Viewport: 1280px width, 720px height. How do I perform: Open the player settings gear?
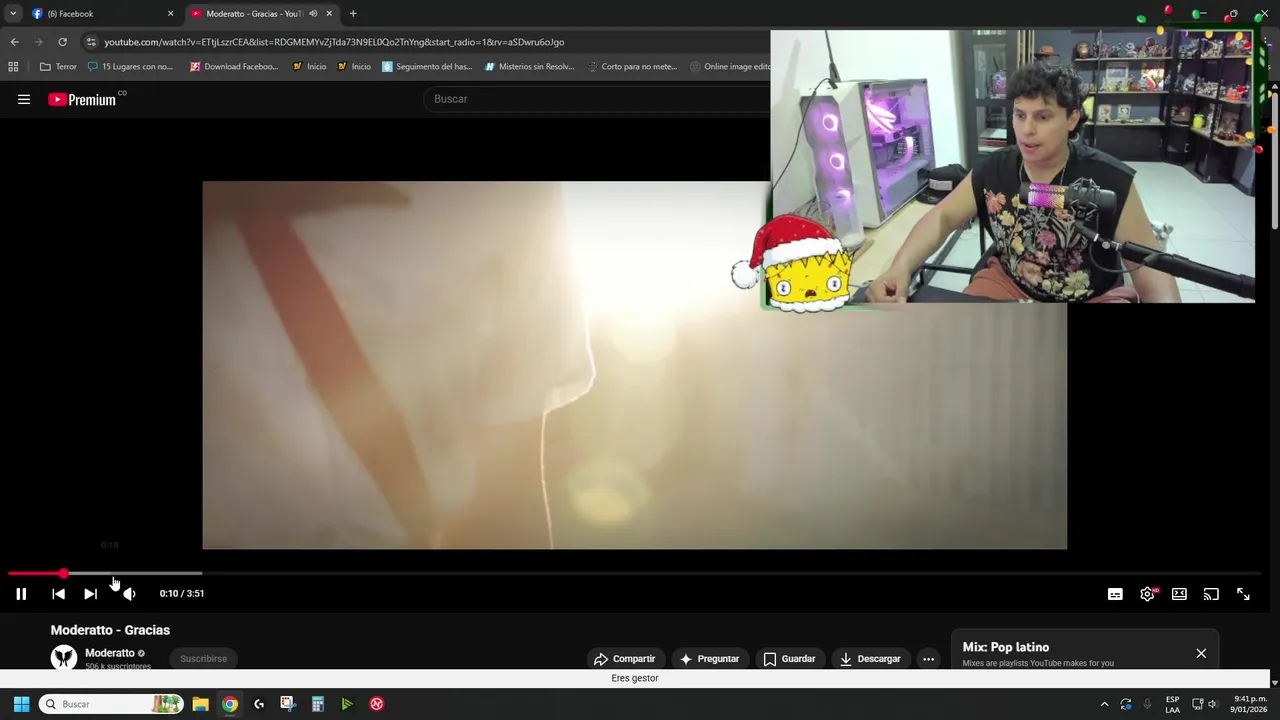click(x=1147, y=594)
